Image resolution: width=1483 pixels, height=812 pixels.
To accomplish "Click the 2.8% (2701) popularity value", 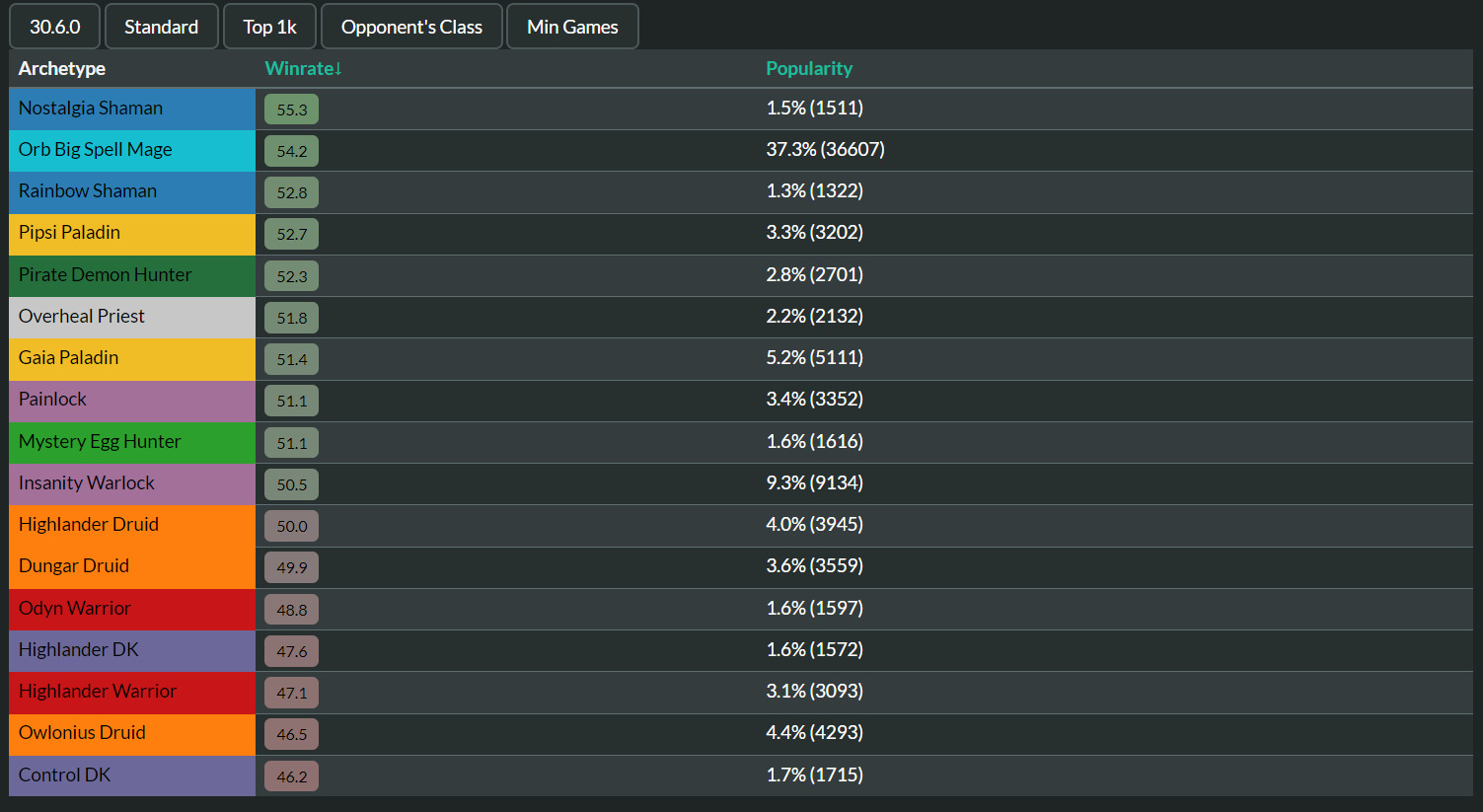I will [815, 274].
